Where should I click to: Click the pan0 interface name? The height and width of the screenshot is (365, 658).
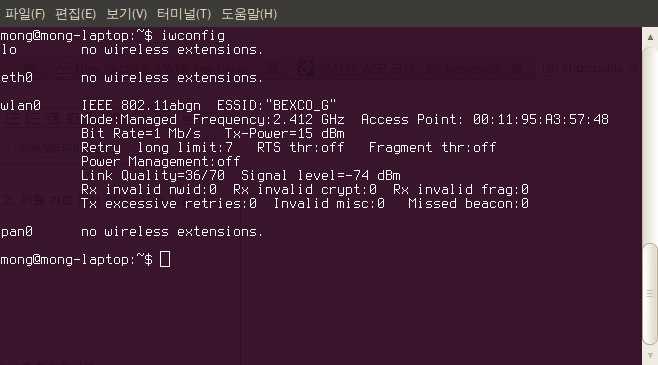(x=16, y=232)
